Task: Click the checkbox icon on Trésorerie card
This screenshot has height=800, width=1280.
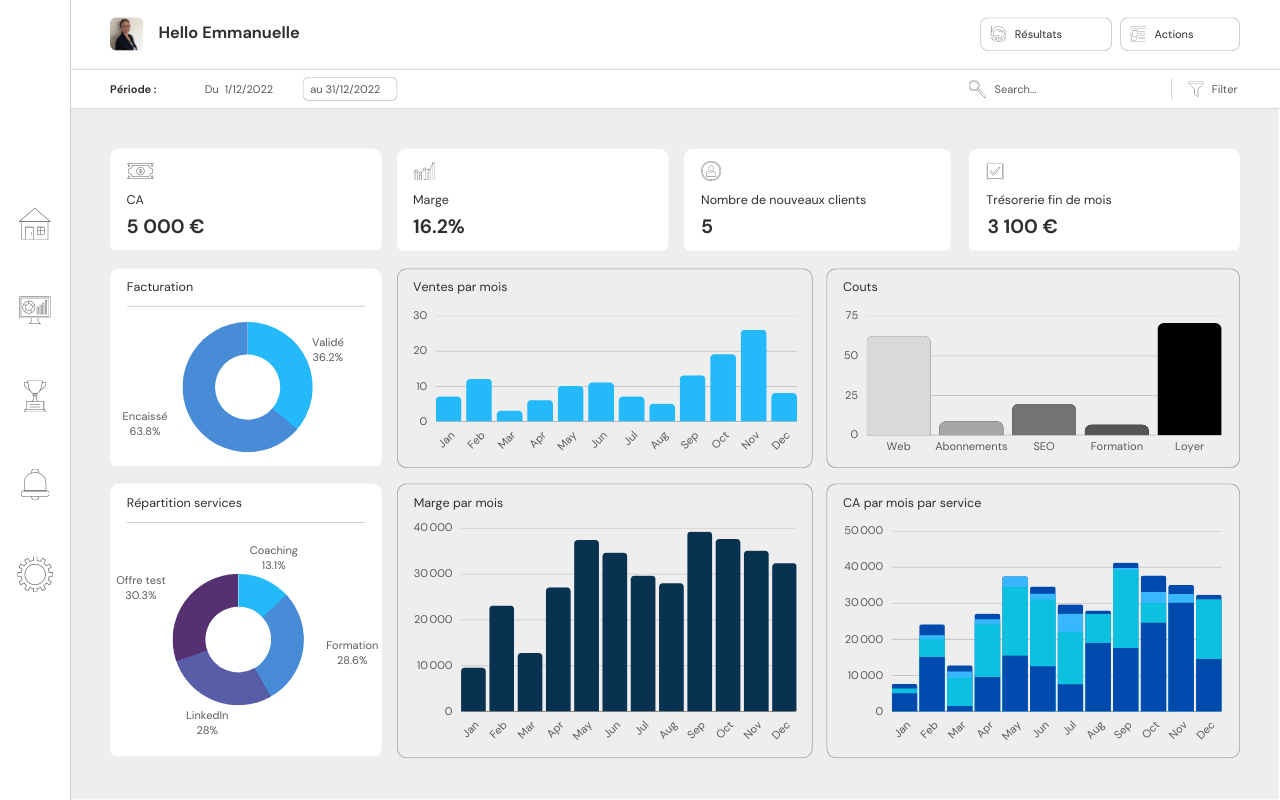Action: coord(995,171)
